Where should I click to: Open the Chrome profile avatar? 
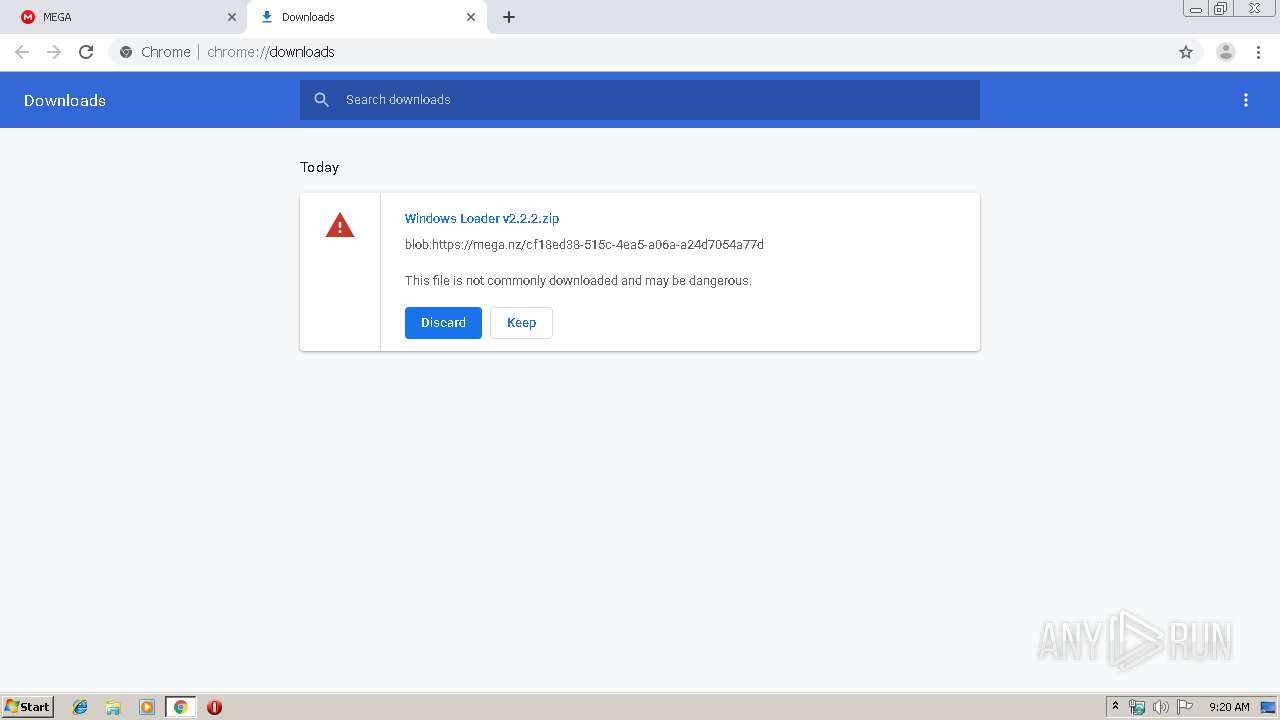[1226, 52]
